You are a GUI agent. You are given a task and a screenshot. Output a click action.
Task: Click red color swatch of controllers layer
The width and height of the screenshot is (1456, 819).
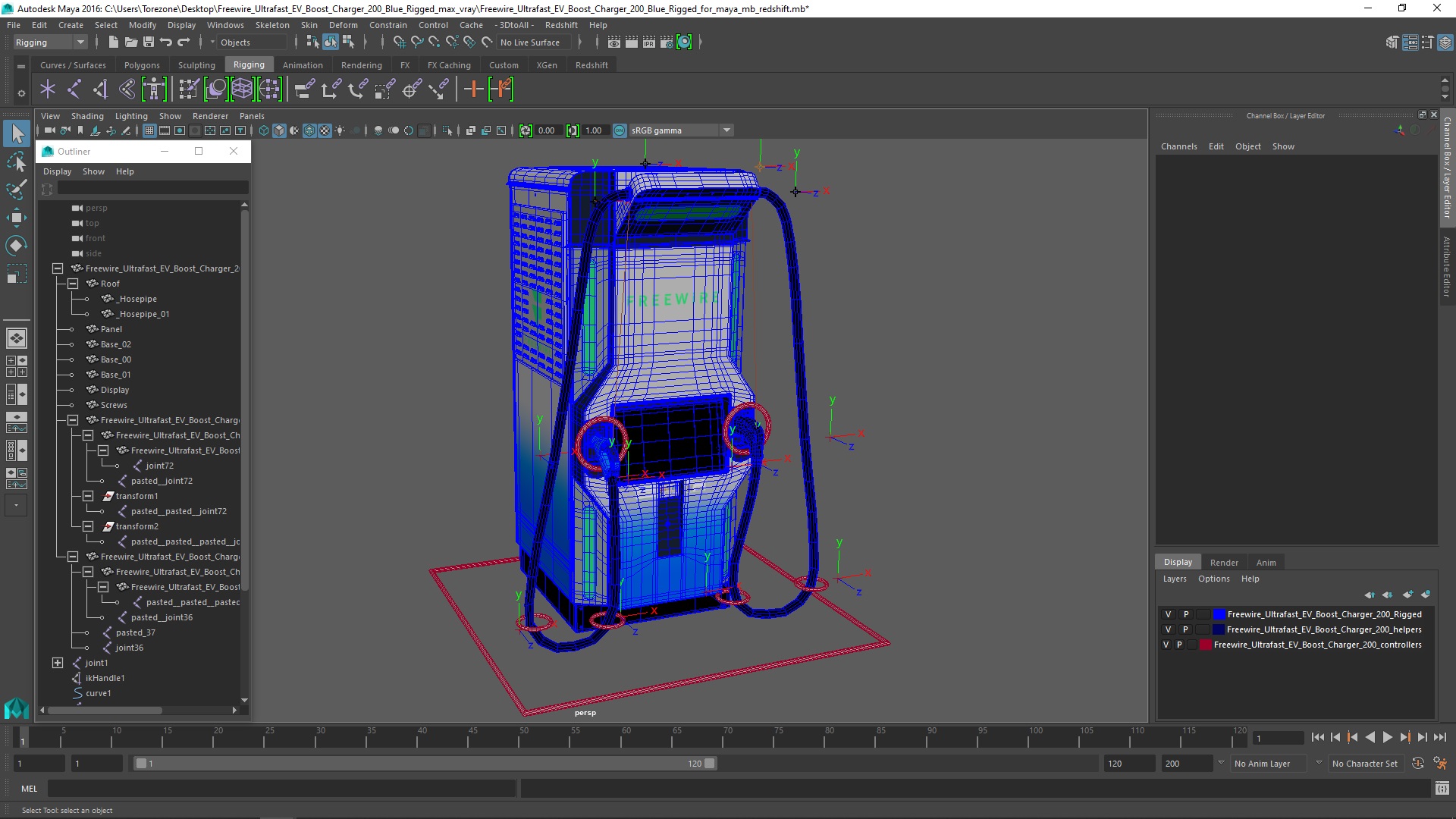pos(1205,645)
